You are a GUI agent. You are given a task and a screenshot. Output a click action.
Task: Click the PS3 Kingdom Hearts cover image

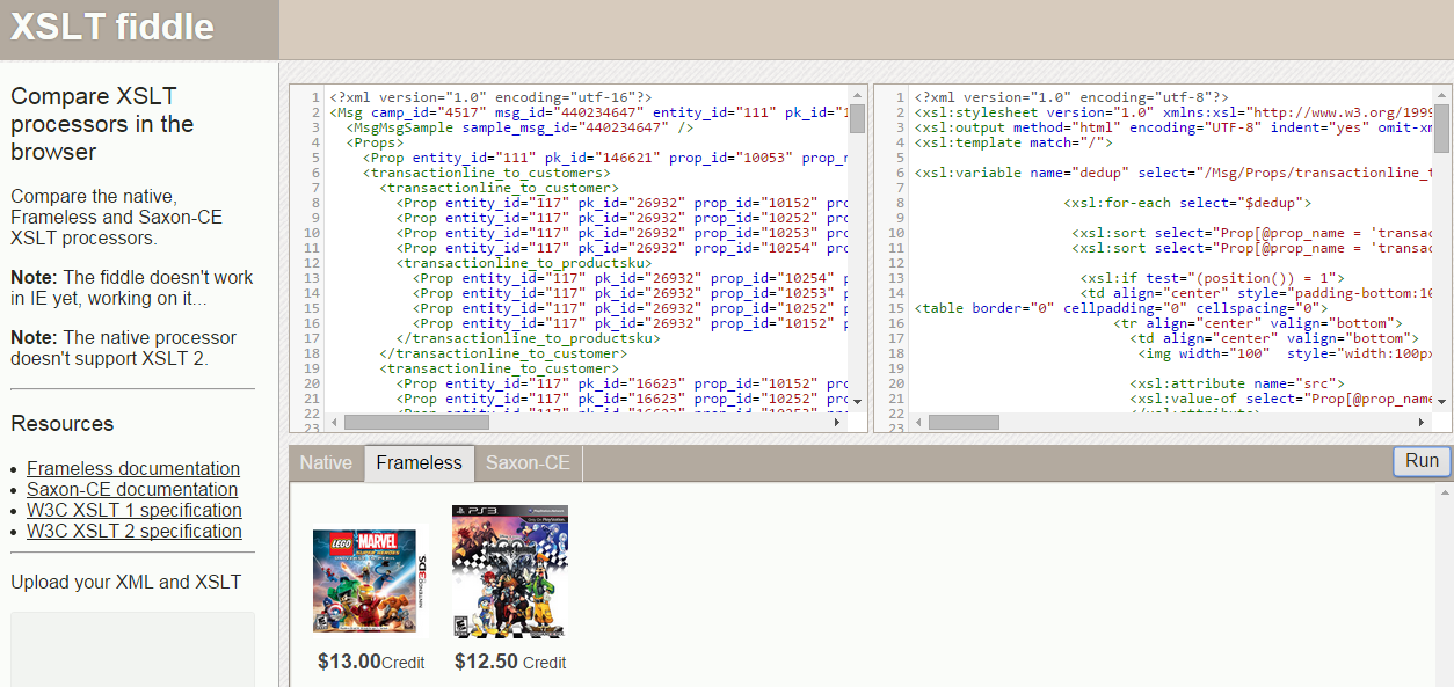(509, 571)
